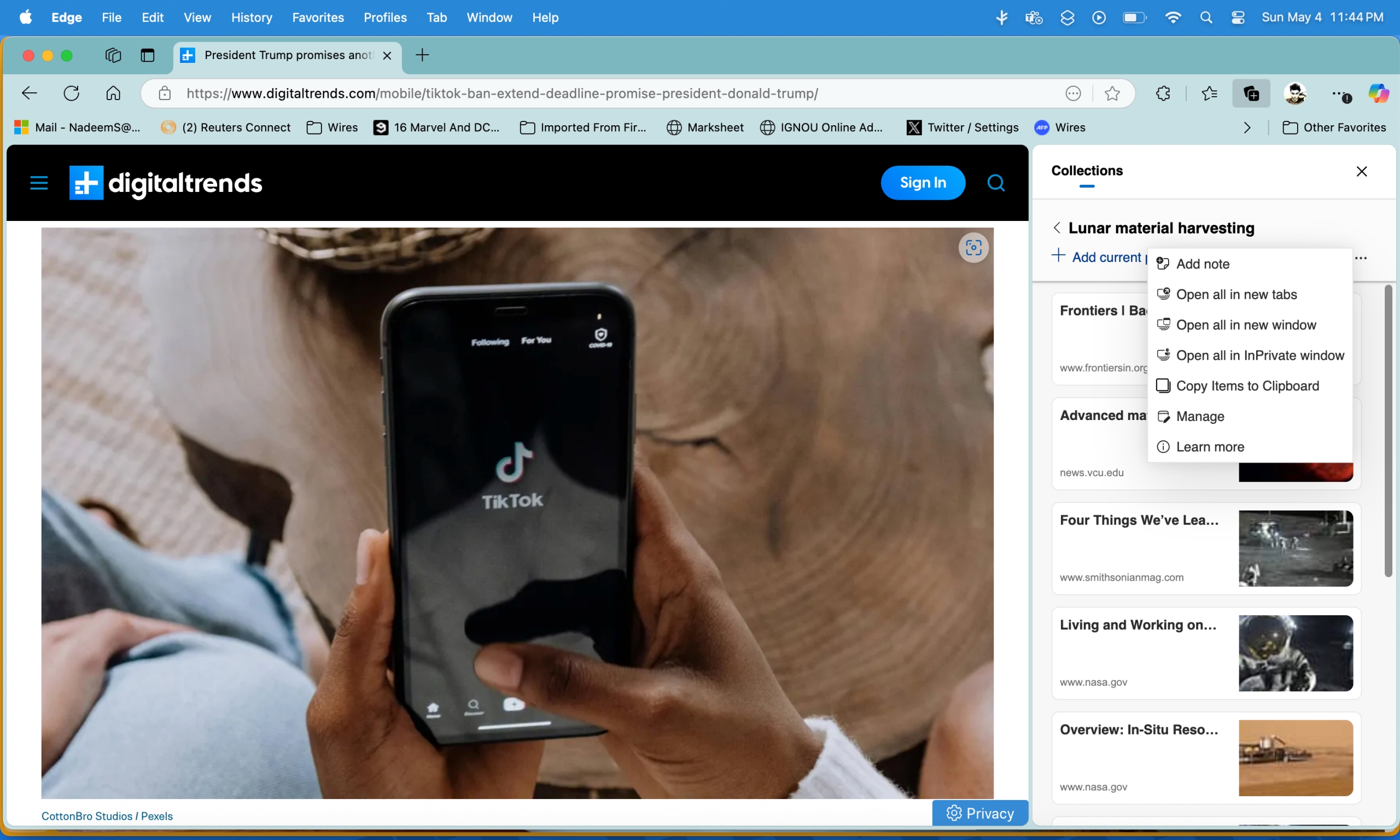
Task: Open Copilot with its sidebar icon
Action: tap(1379, 93)
